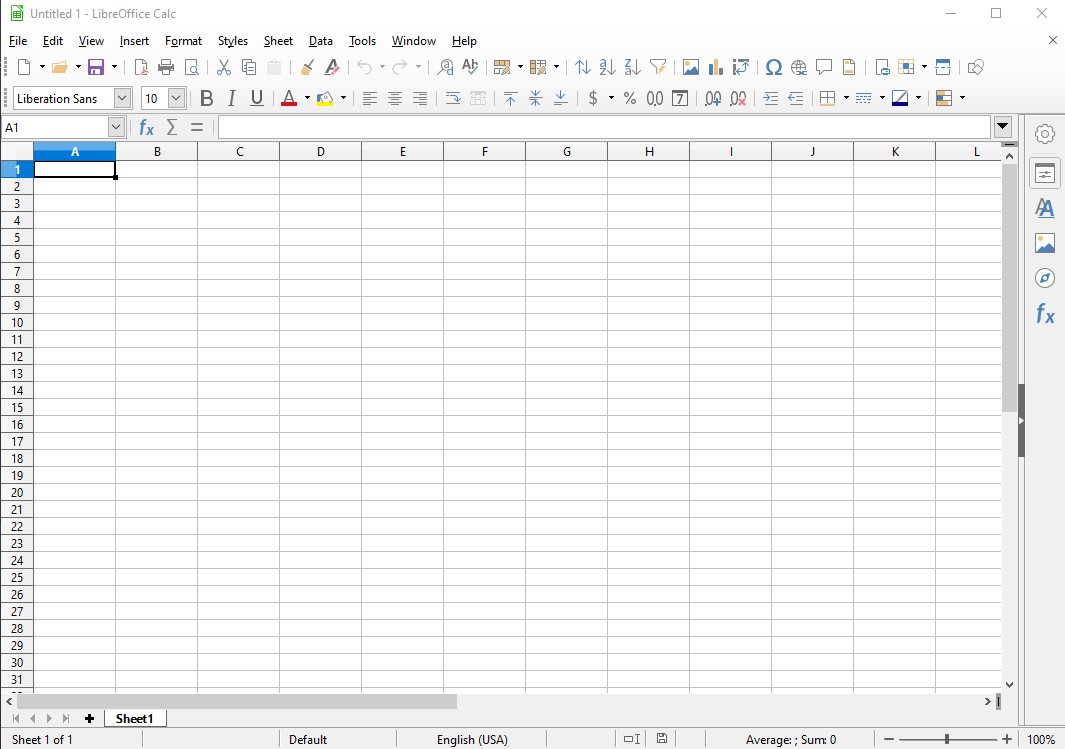Toggle Italic formatting

tap(232, 98)
